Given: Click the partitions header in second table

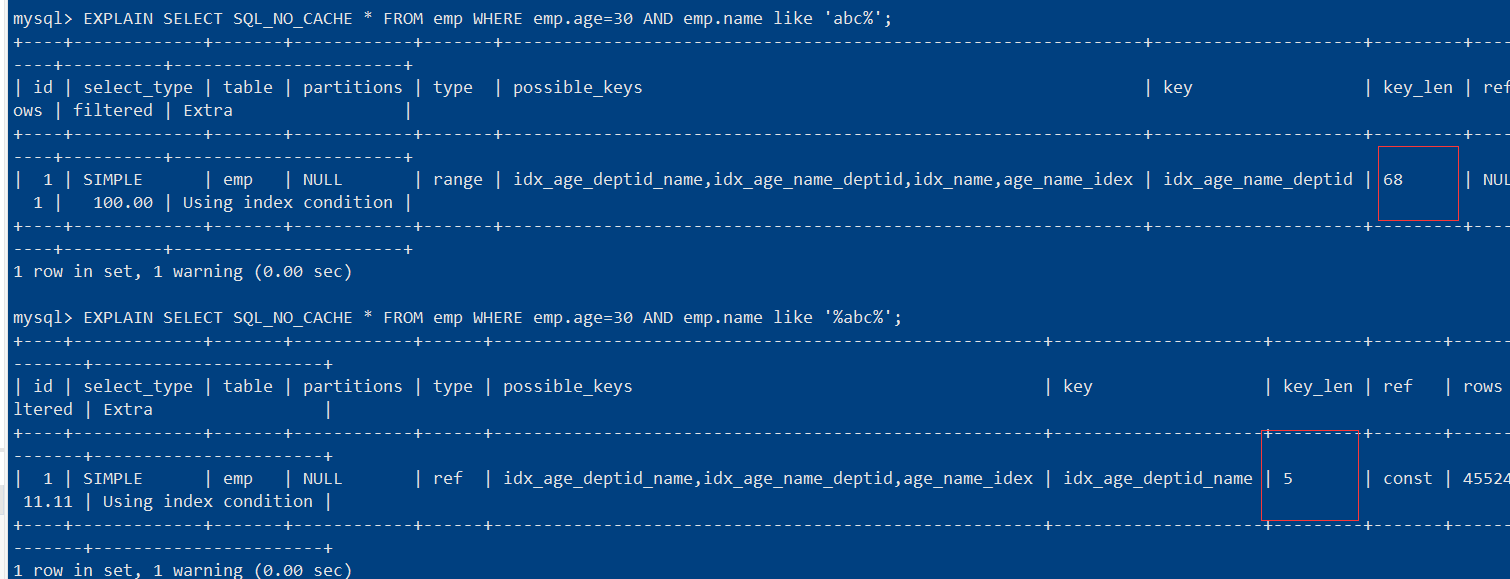Looking at the screenshot, I should point(353,387).
